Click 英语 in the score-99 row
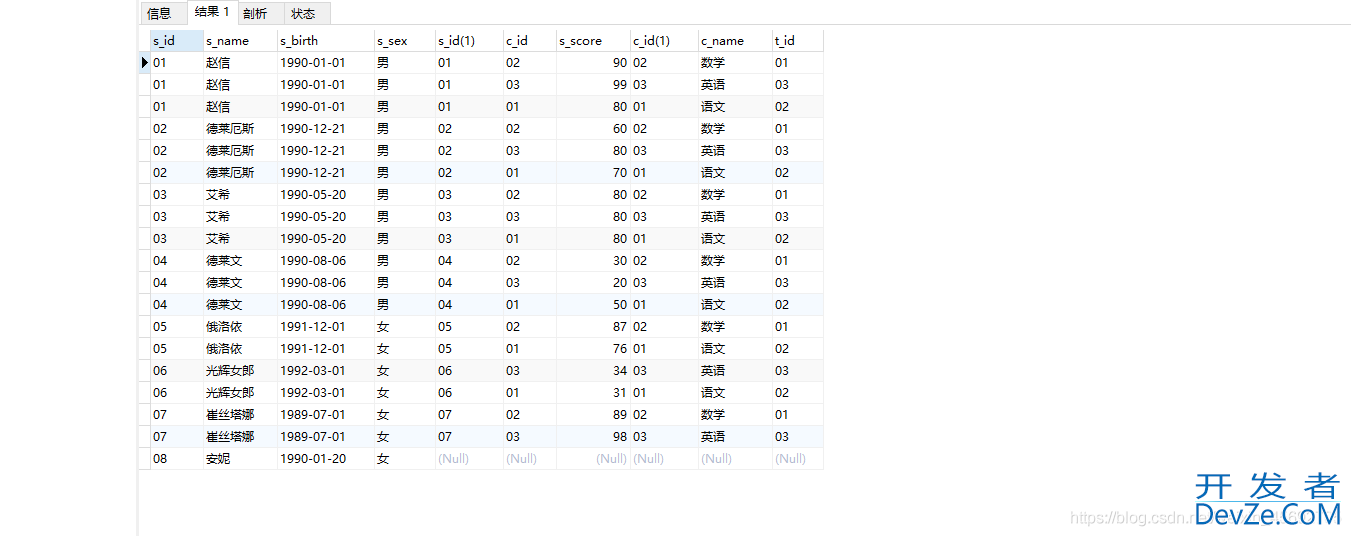 [x=713, y=85]
